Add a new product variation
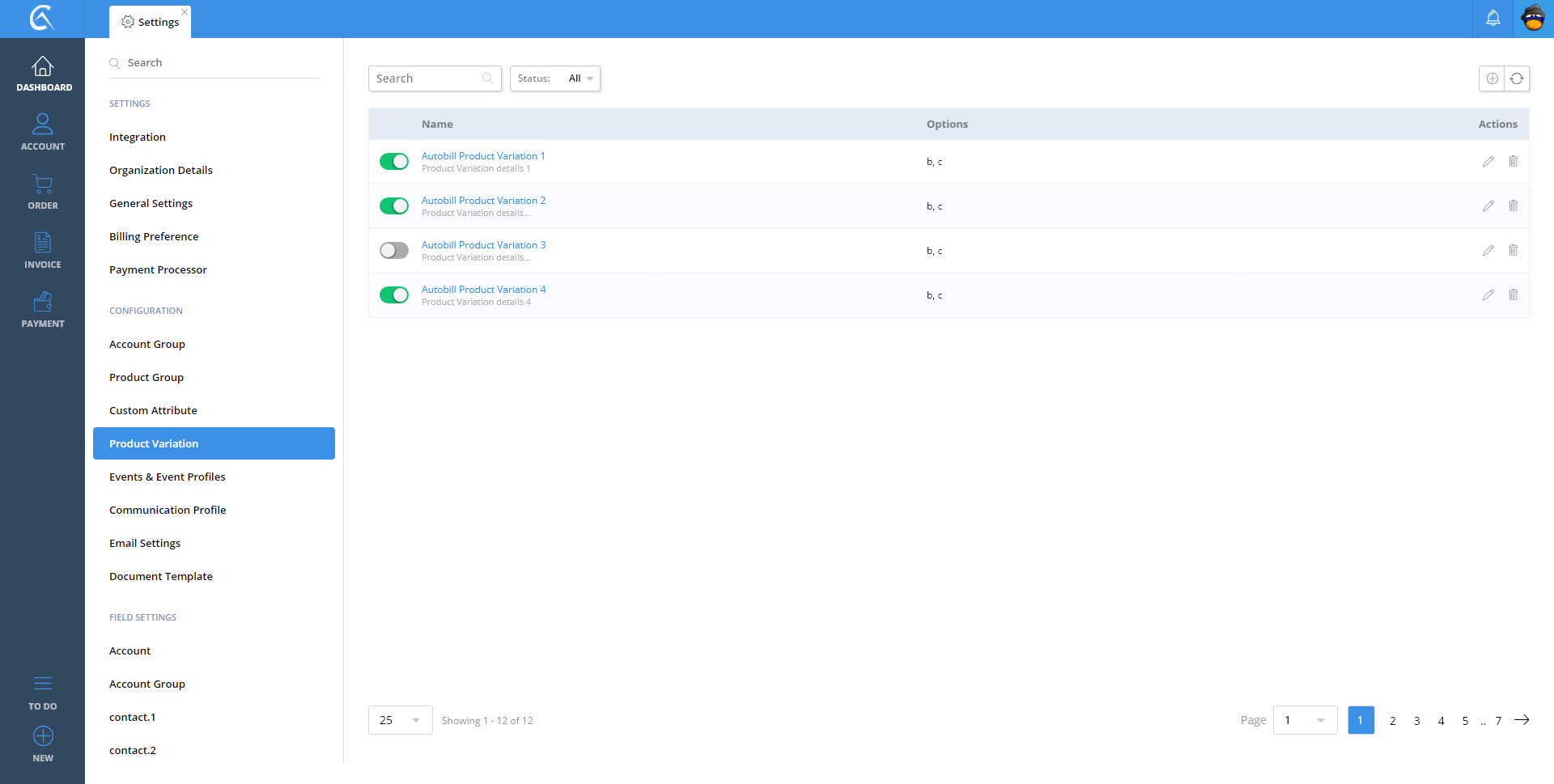Screen dimensions: 1554x784 tap(1492, 78)
